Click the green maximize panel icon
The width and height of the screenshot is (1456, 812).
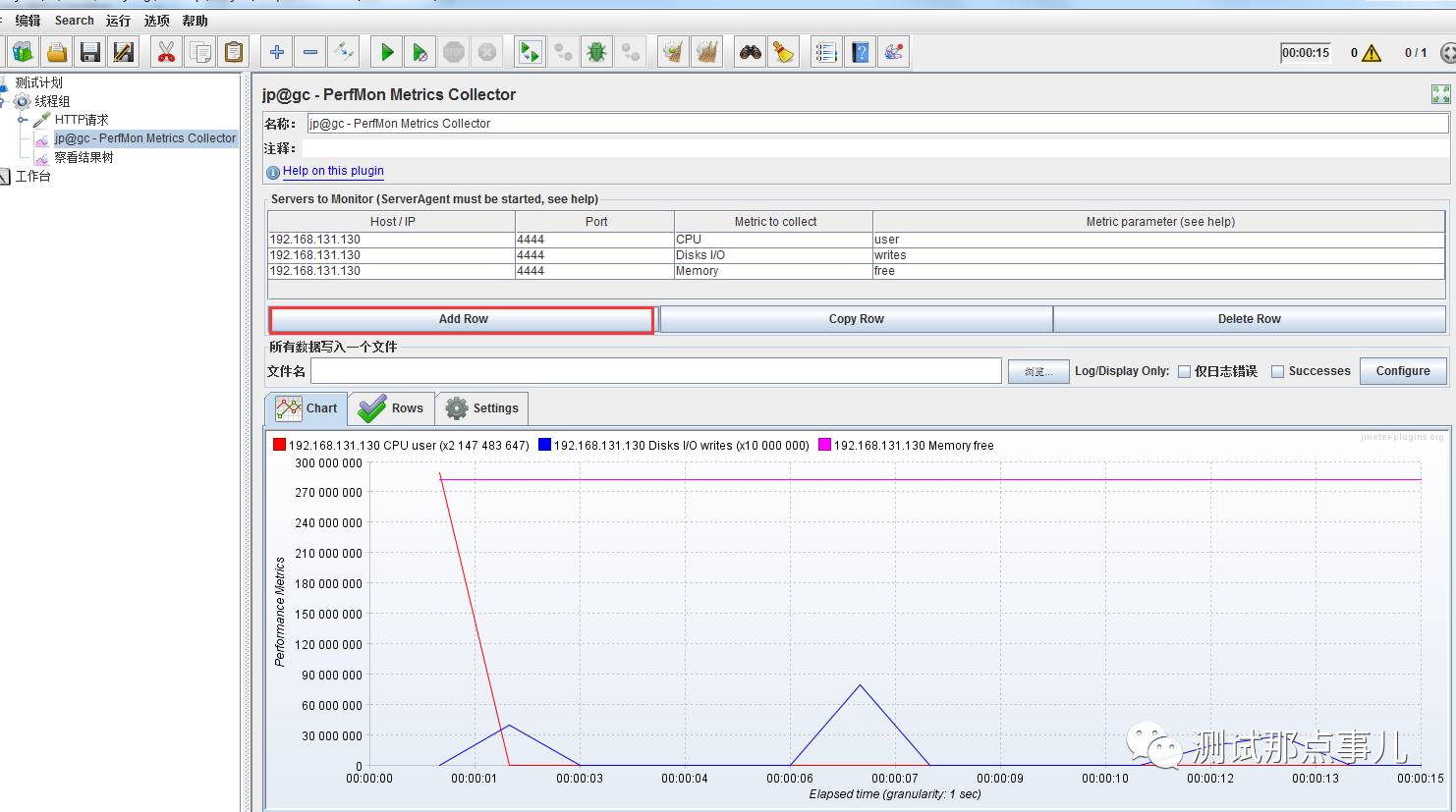pyautogui.click(x=1441, y=94)
